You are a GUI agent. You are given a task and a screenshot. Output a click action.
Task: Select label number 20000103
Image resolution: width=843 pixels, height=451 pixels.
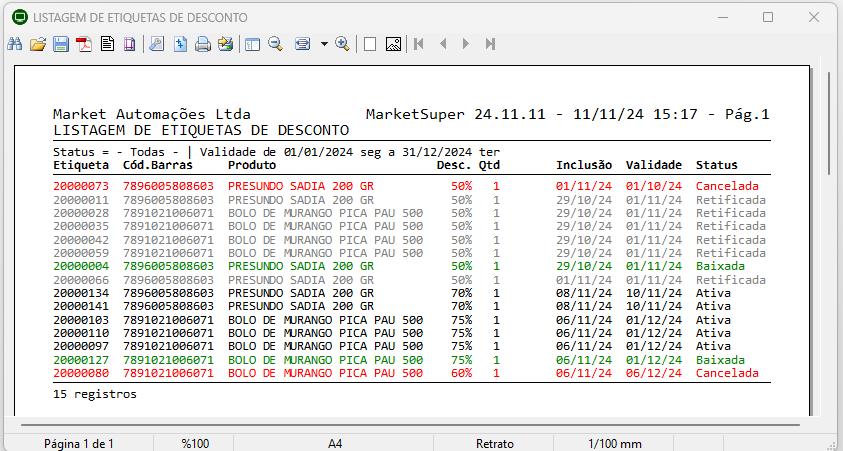pos(81,320)
